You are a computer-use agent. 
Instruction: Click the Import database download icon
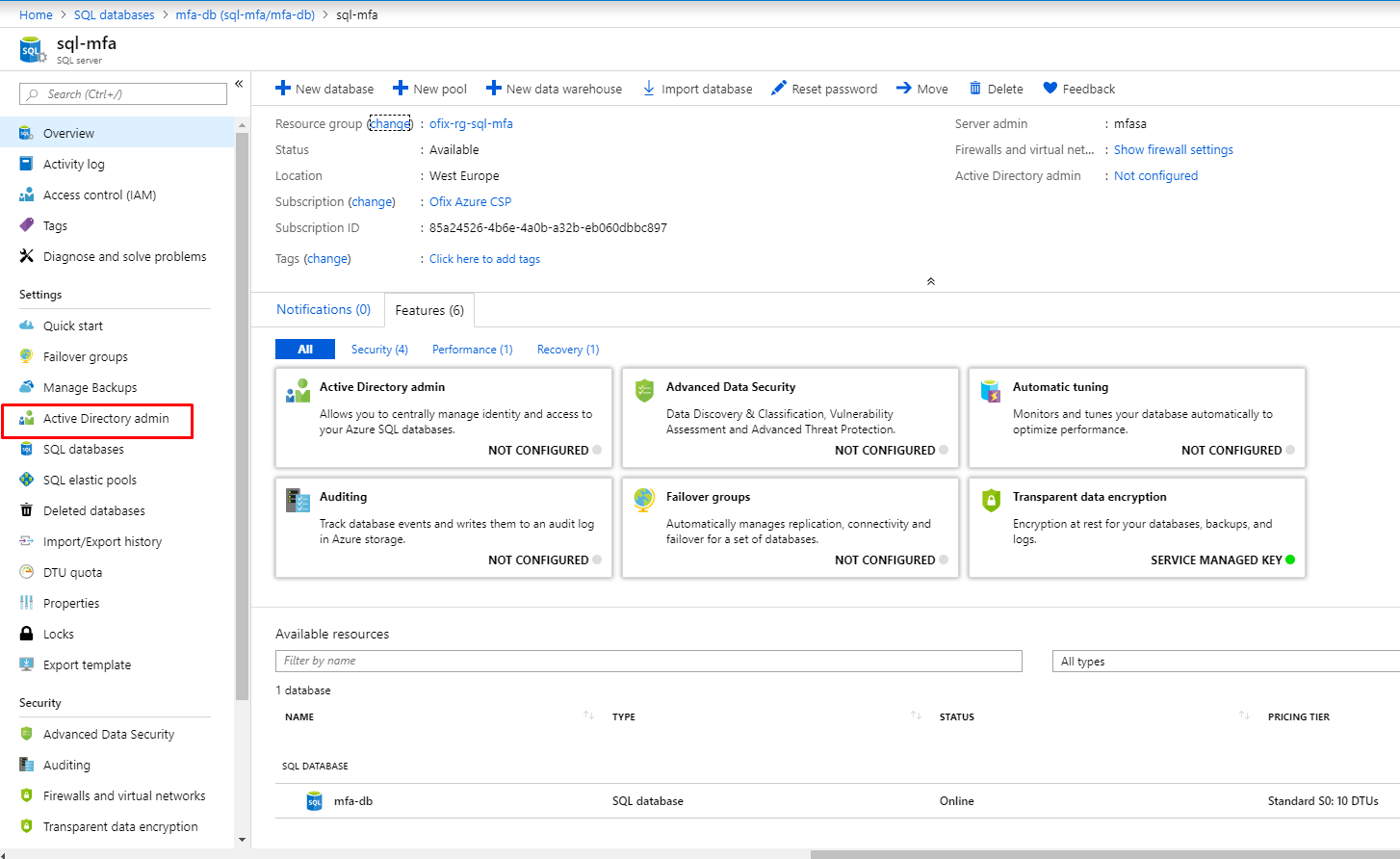coord(649,89)
